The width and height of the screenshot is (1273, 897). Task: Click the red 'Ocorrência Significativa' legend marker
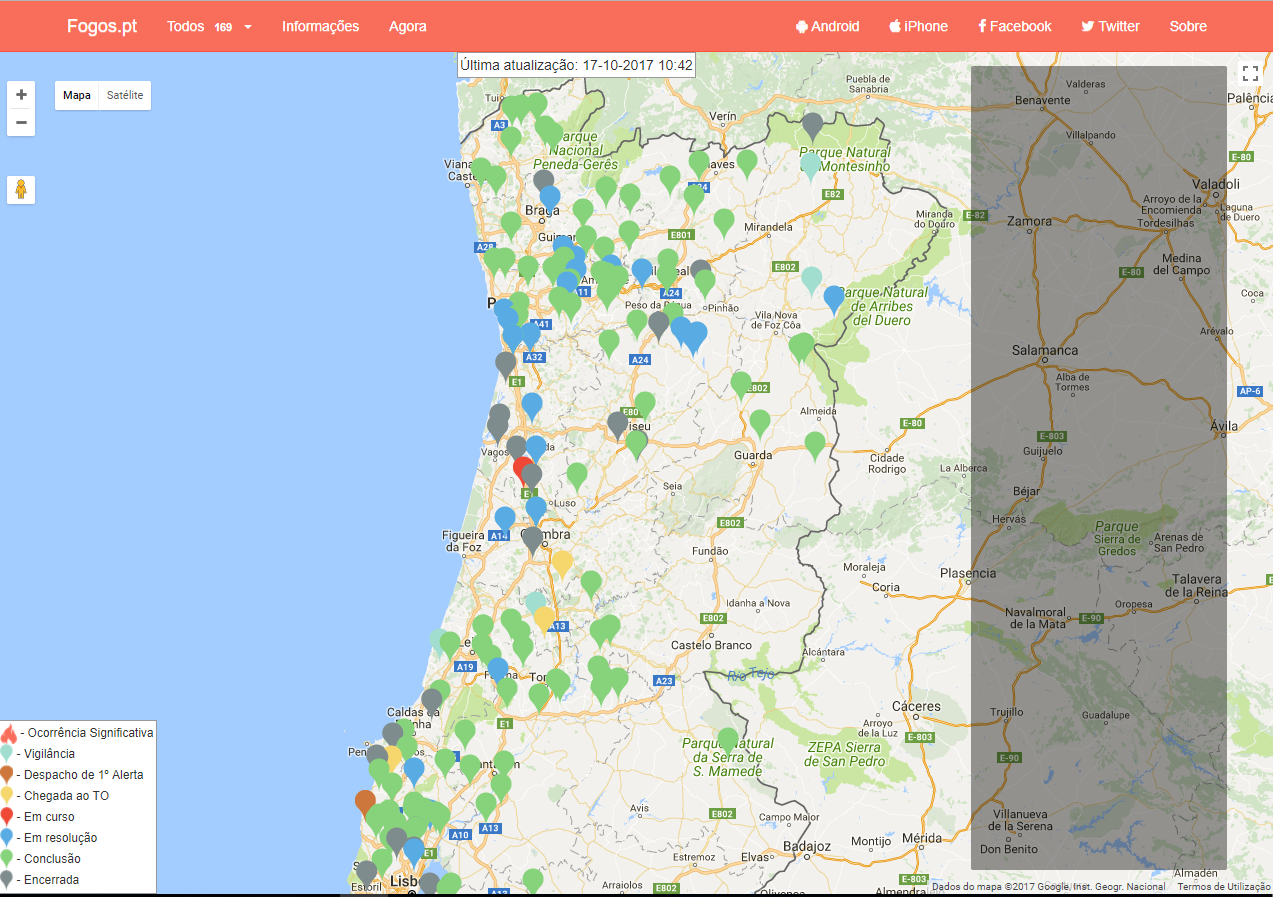8,732
